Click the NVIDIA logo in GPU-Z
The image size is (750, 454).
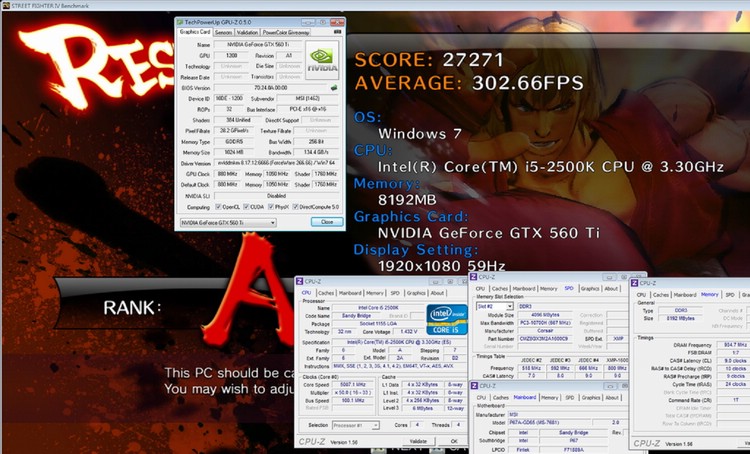coord(322,60)
